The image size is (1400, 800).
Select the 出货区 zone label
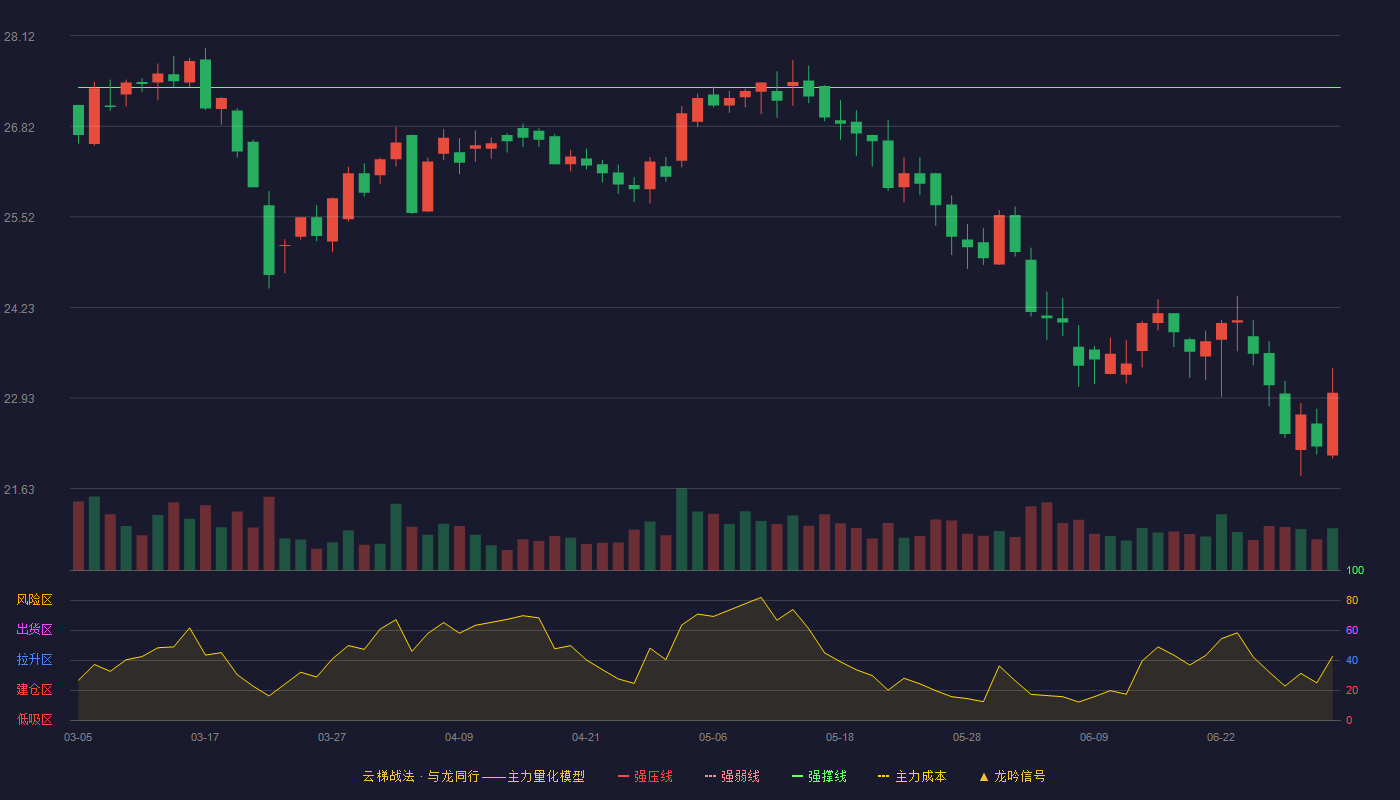tap(34, 630)
